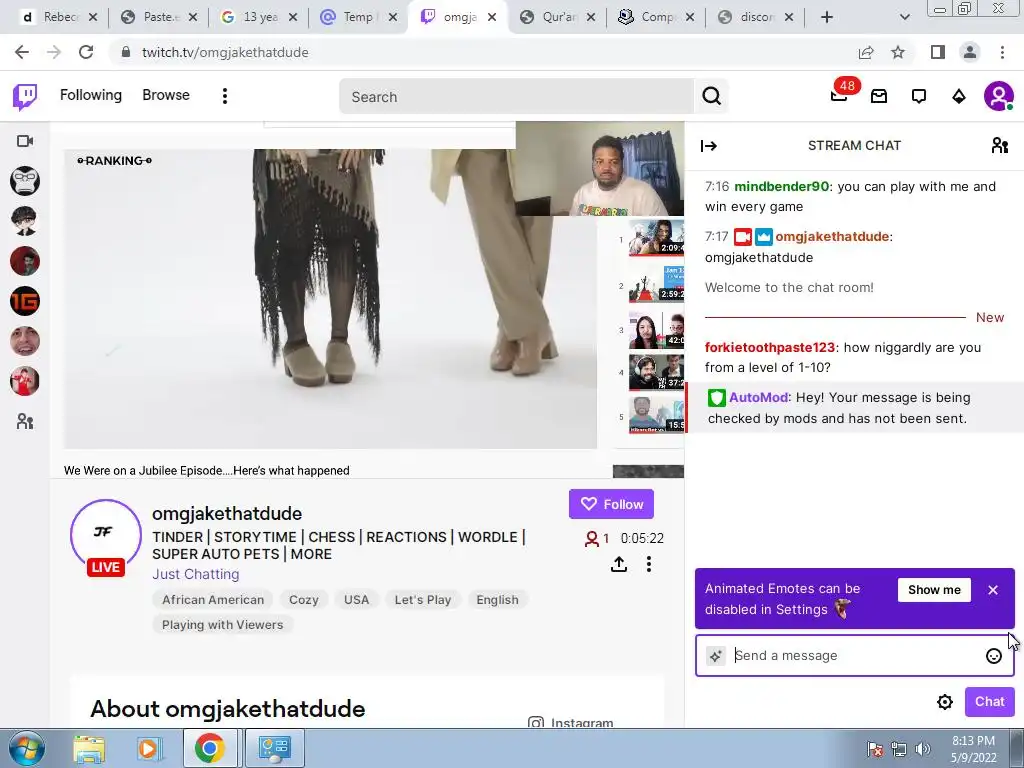Open the notifications inbox with 48 badge
The height and width of the screenshot is (768, 1024).
(x=840, y=95)
